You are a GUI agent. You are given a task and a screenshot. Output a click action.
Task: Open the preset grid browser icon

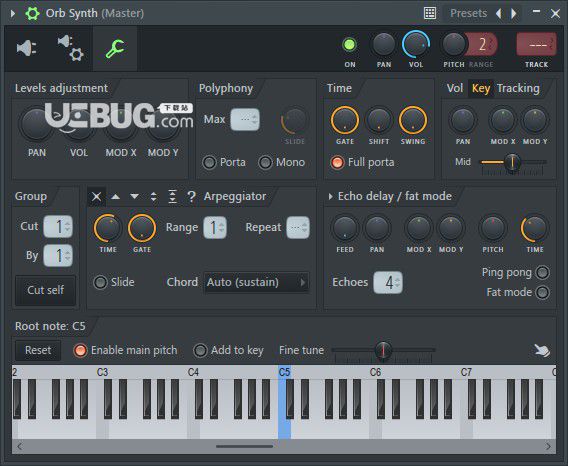pyautogui.click(x=430, y=13)
